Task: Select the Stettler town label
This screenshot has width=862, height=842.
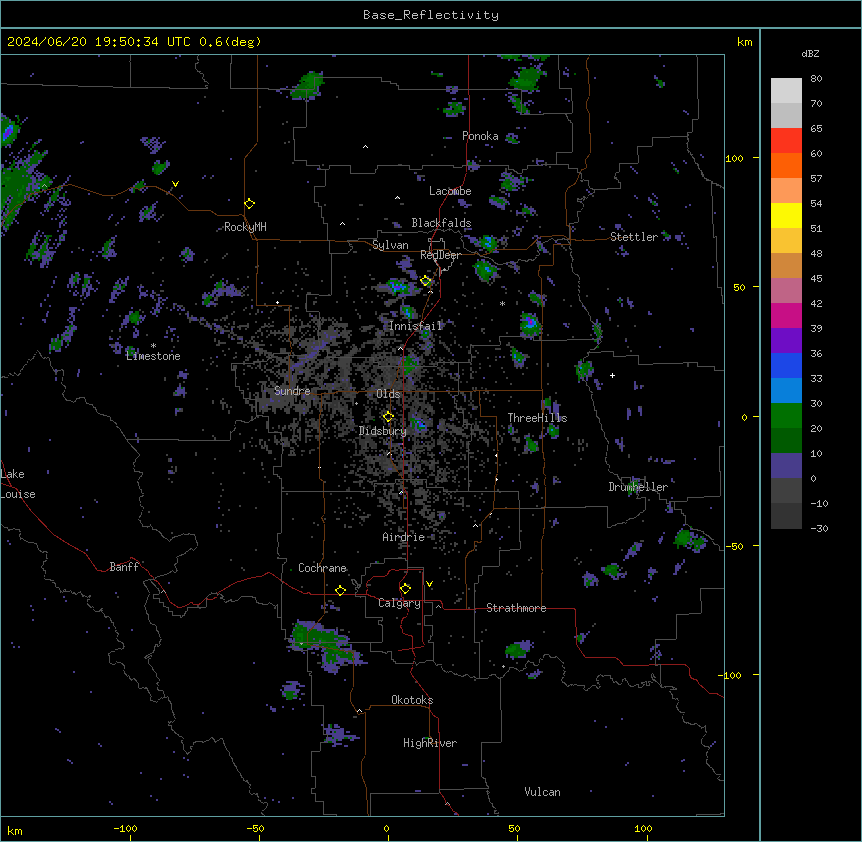Action: click(634, 237)
